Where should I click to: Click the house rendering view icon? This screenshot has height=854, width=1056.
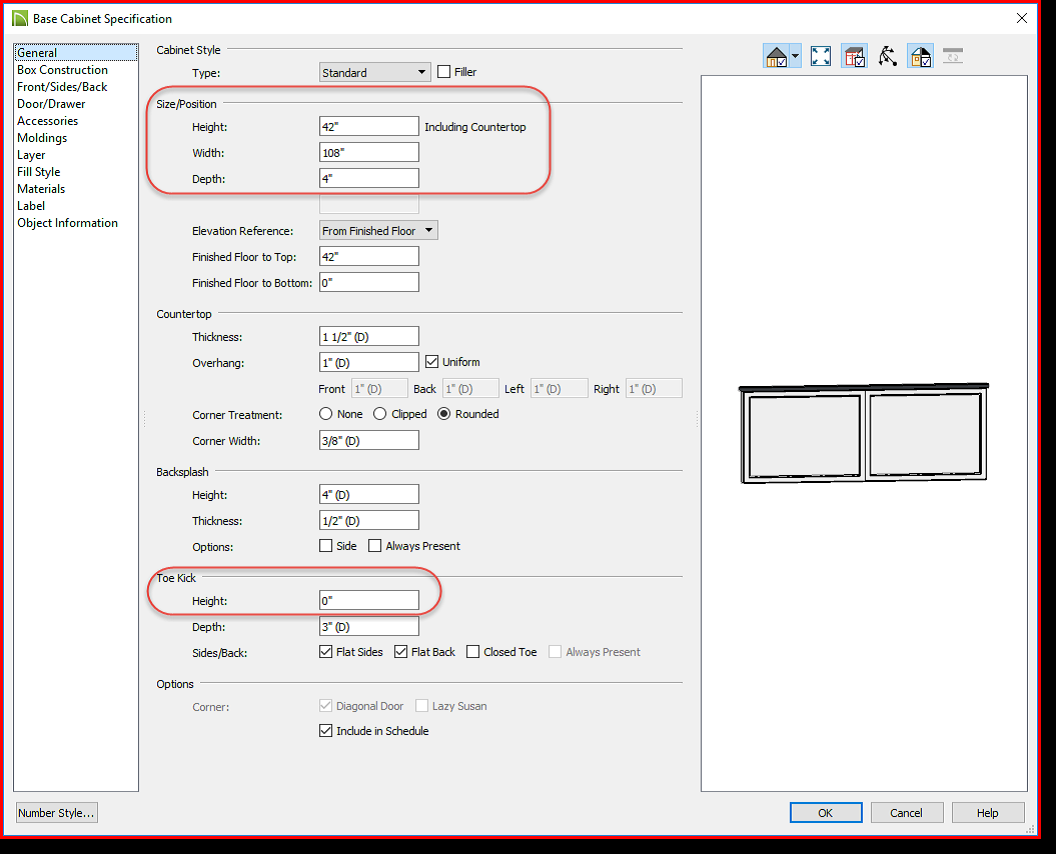click(776, 56)
